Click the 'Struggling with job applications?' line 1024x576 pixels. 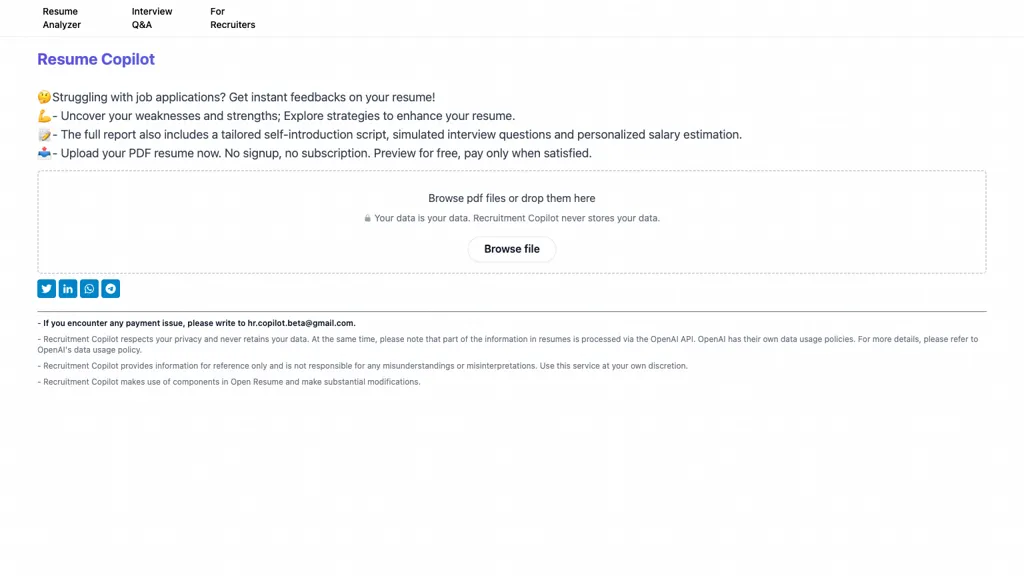coord(236,97)
